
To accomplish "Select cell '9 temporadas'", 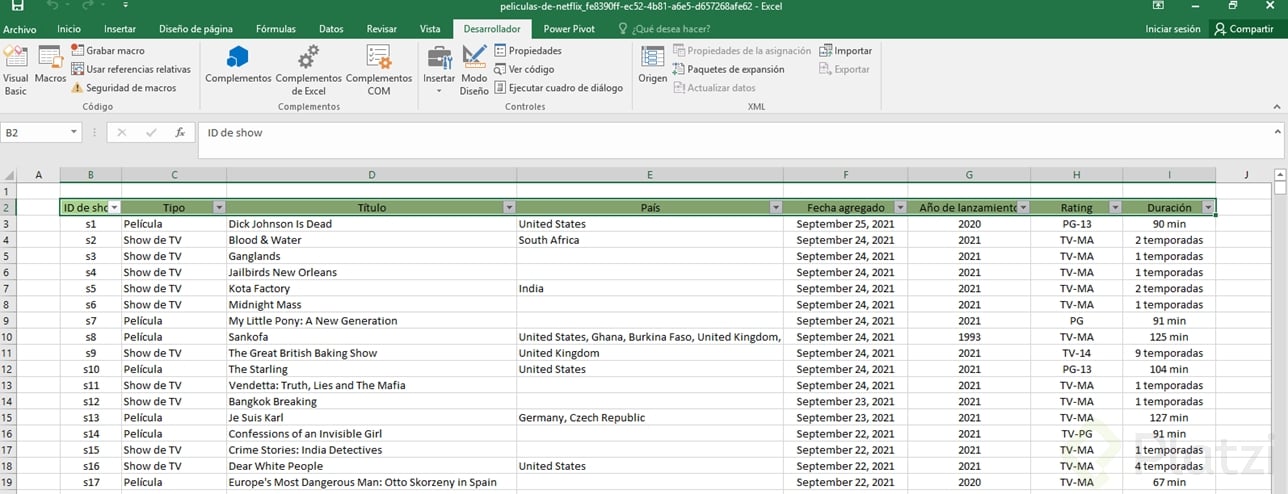I will click(x=1169, y=353).
